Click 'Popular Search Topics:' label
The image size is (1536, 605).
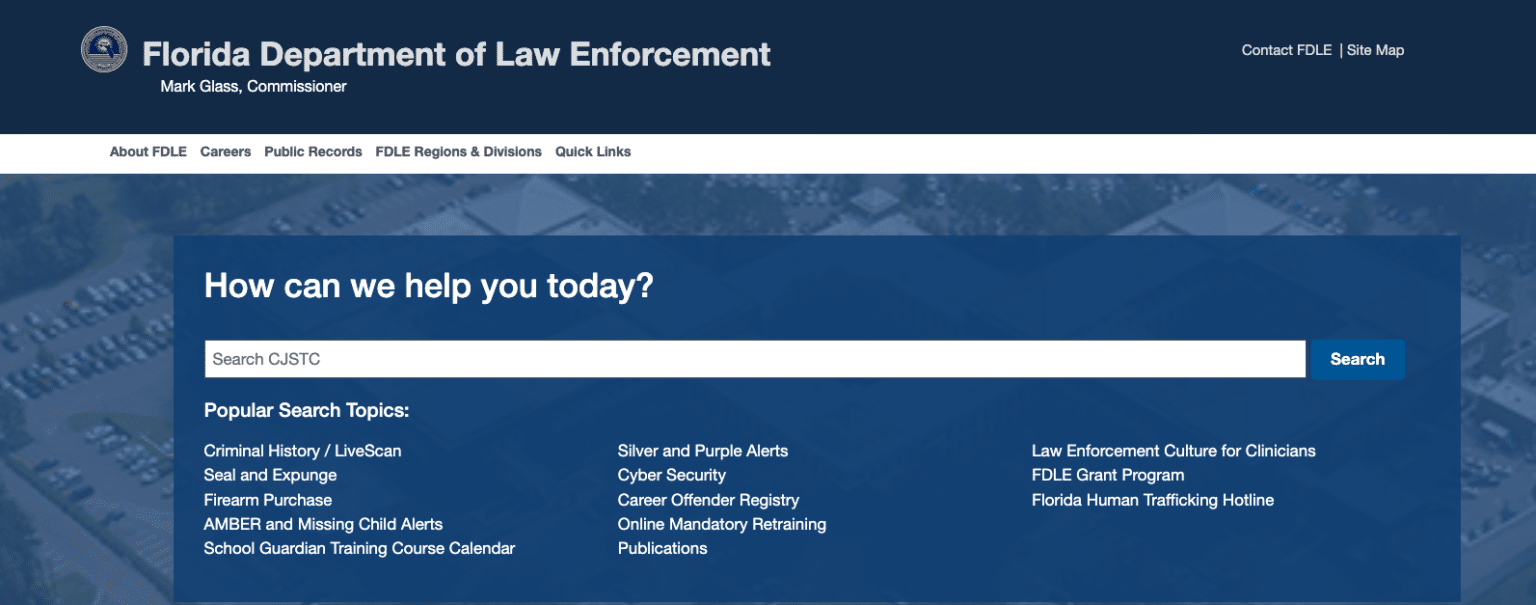[x=306, y=411]
